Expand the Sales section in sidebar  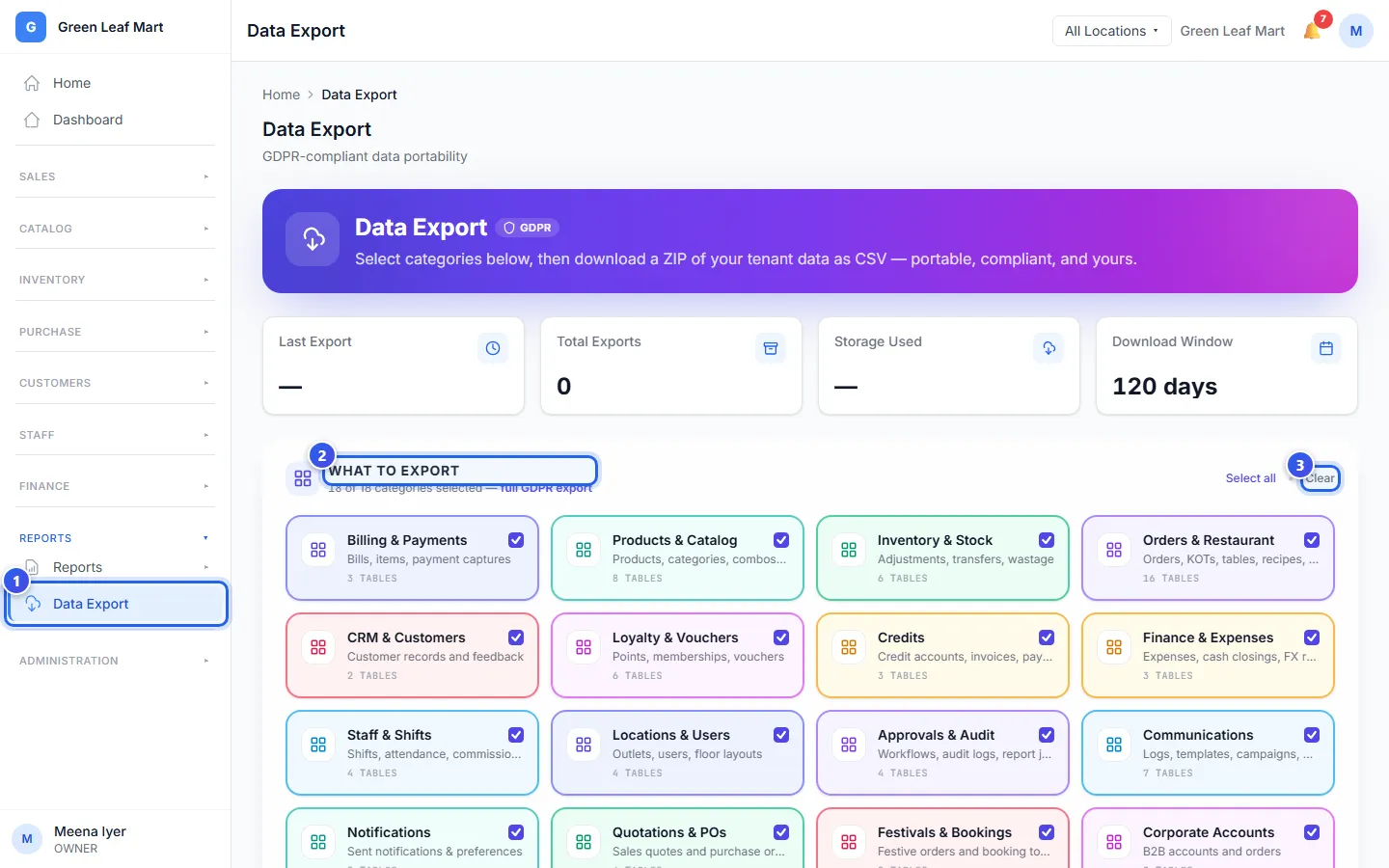pos(115,176)
